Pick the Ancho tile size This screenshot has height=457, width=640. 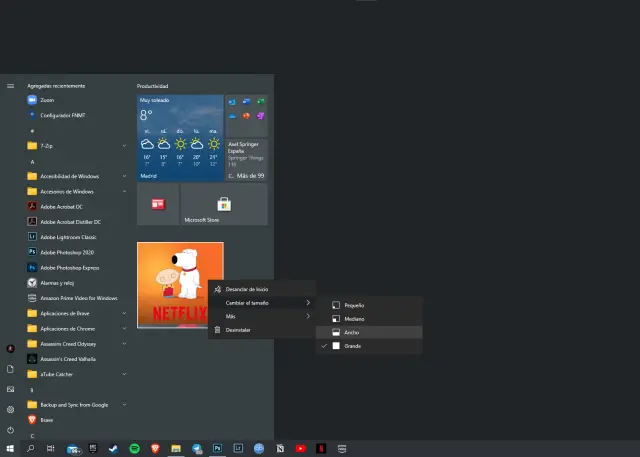352,332
